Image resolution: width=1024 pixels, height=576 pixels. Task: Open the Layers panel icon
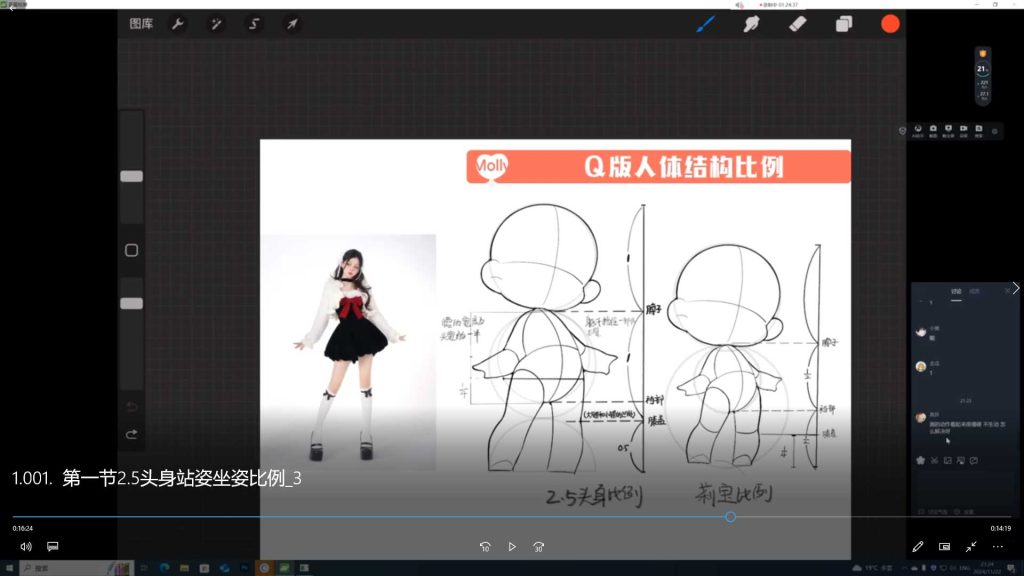[844, 24]
